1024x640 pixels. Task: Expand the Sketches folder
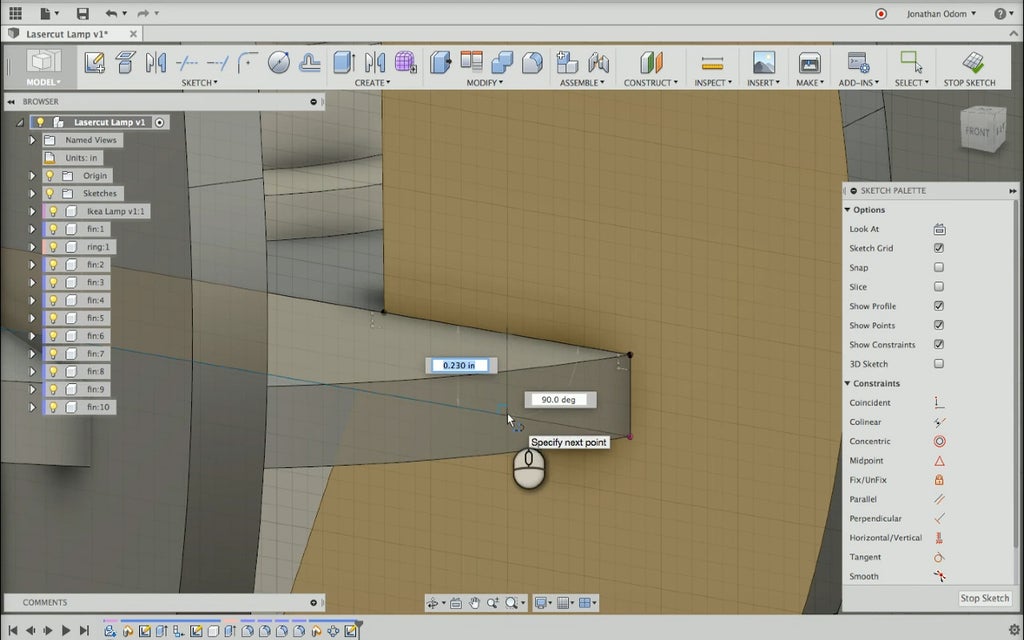tap(32, 193)
